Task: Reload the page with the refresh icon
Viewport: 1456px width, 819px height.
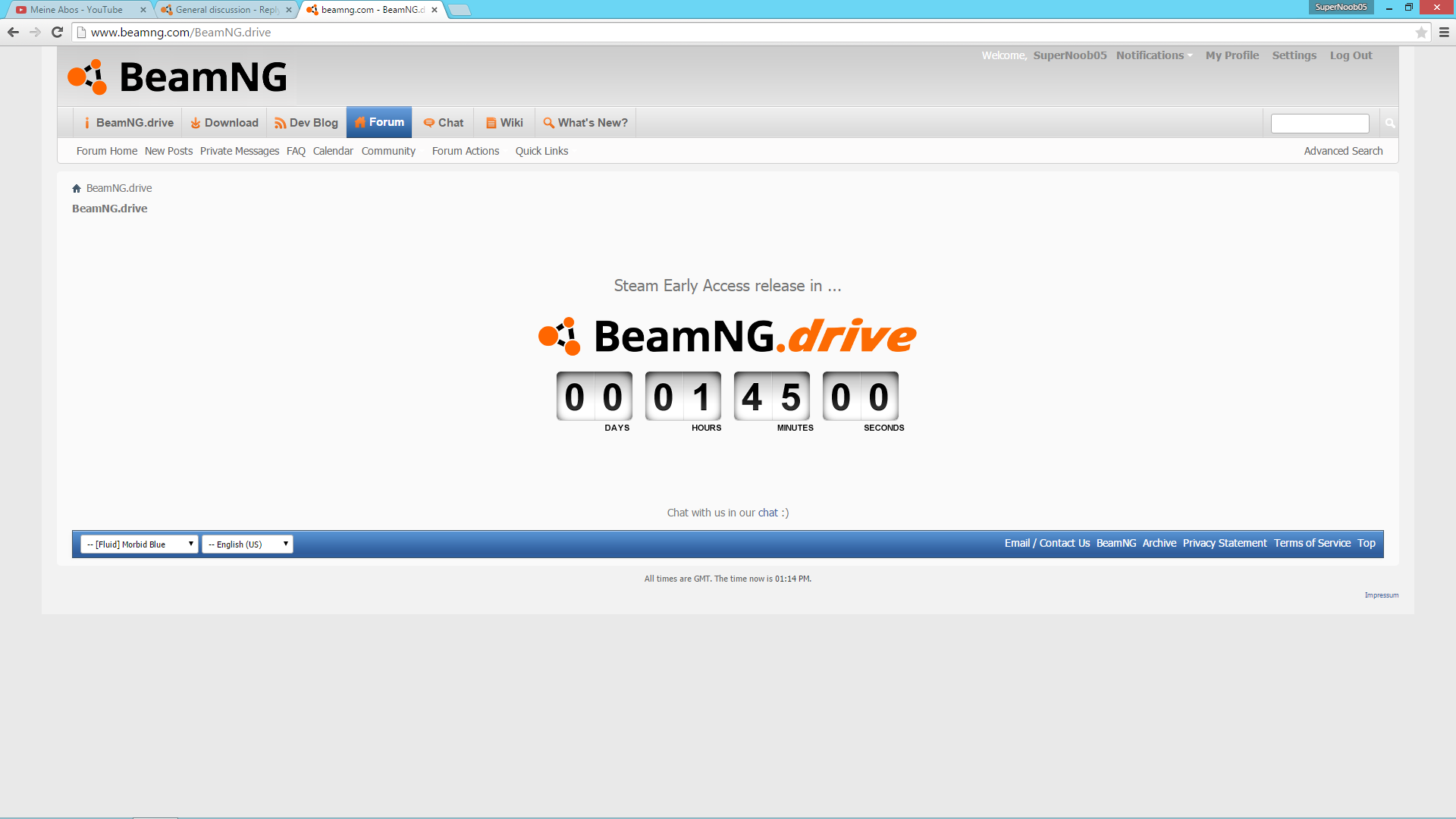Action: [x=57, y=32]
